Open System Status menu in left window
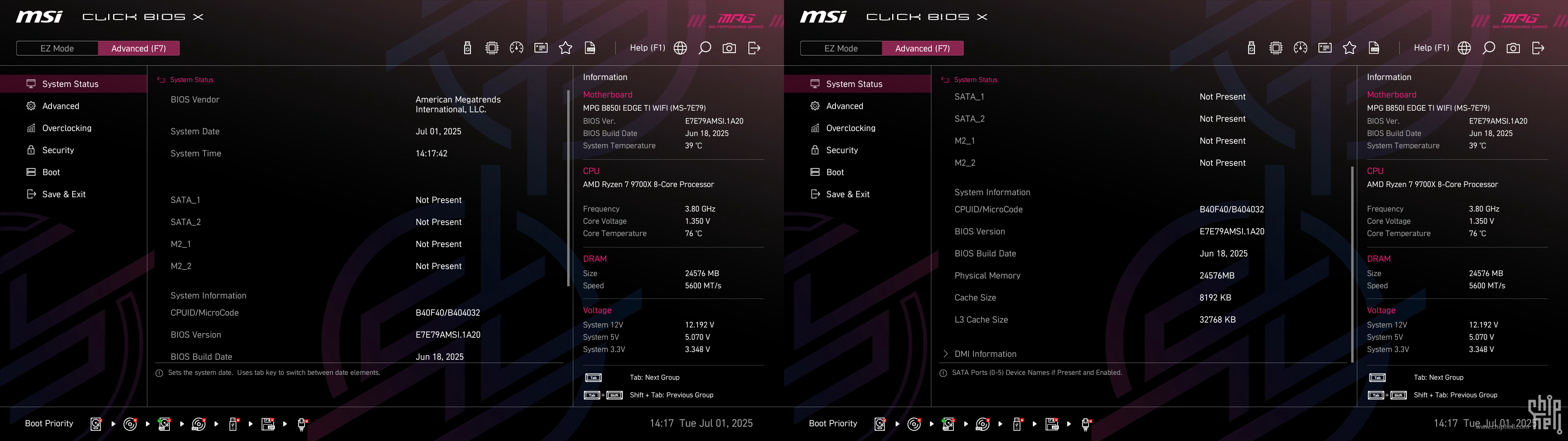1568x441 pixels. tap(73, 84)
